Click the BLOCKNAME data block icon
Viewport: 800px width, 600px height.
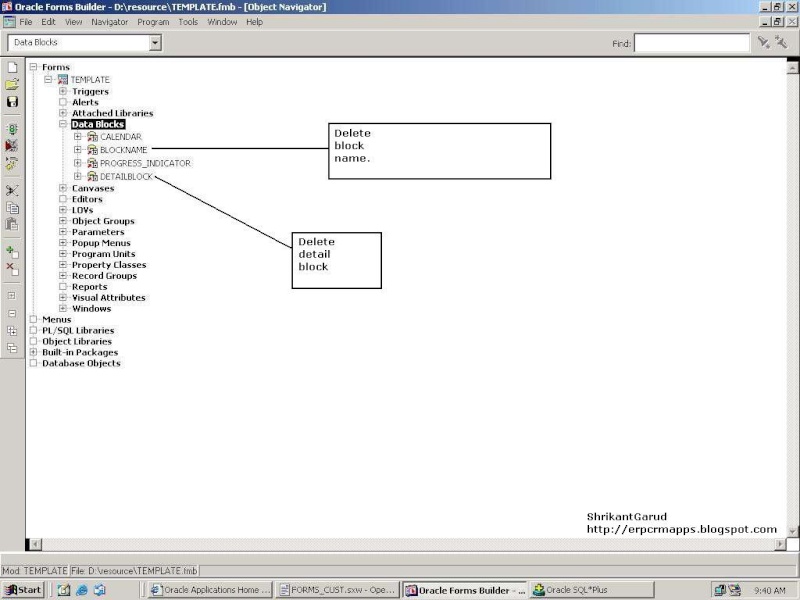click(92, 150)
